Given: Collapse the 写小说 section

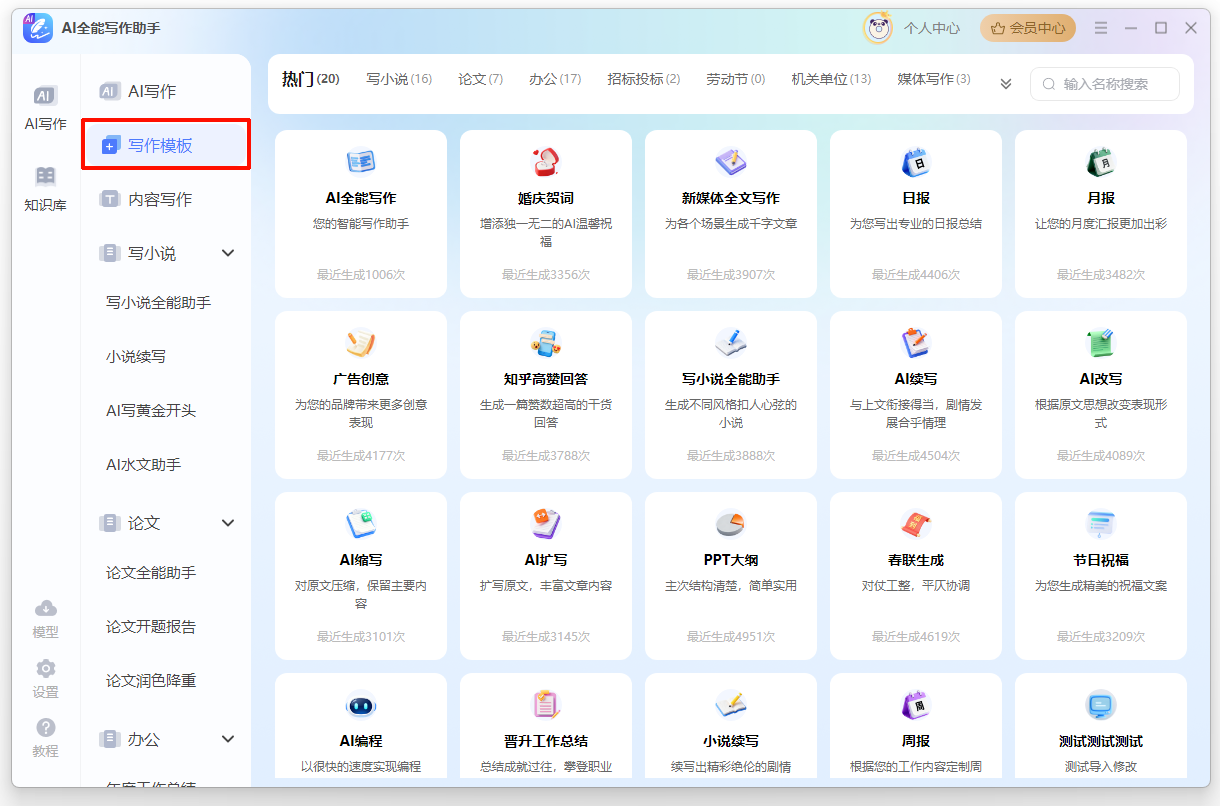Looking at the screenshot, I should 228,253.
